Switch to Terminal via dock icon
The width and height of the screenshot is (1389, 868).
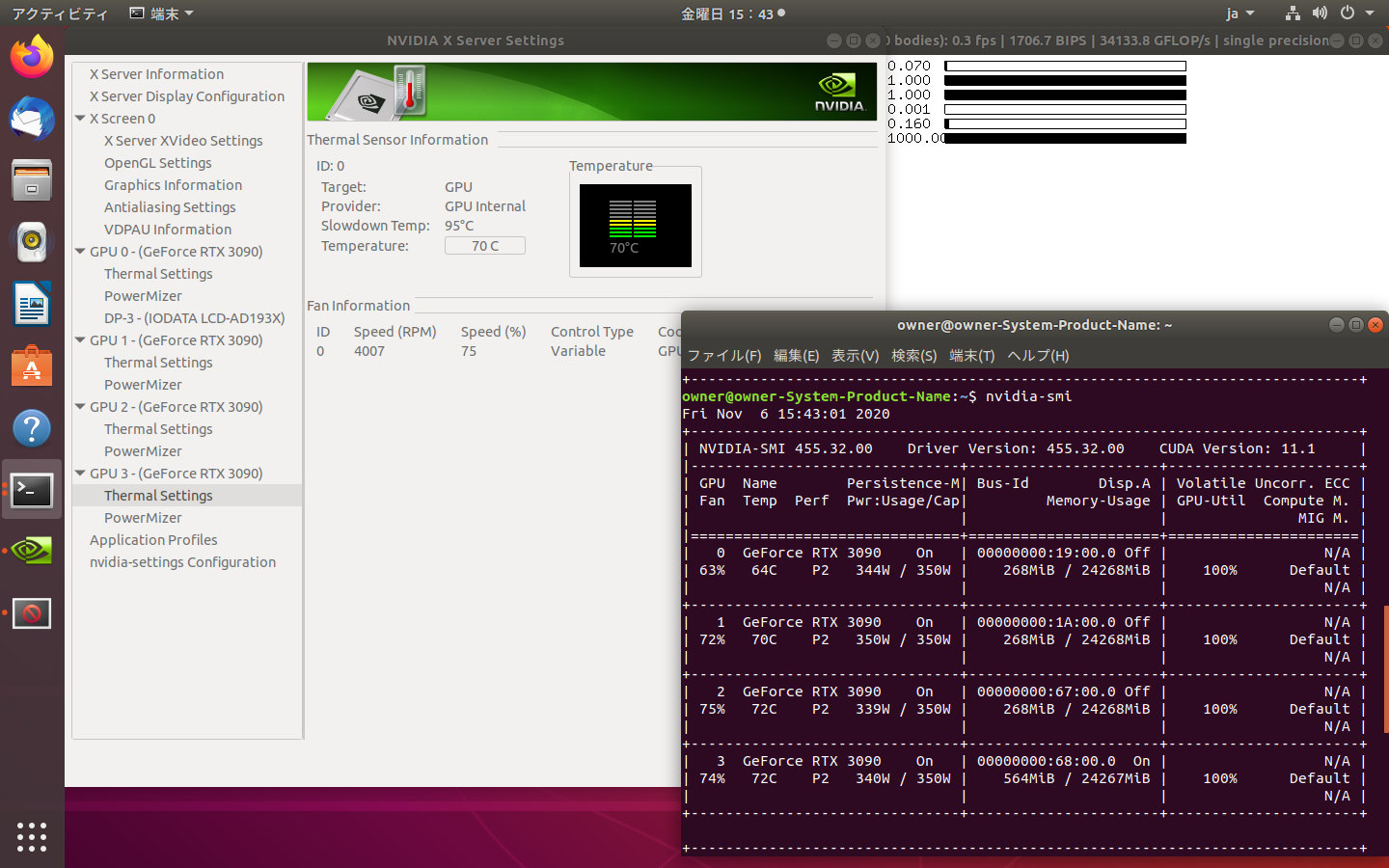32,490
